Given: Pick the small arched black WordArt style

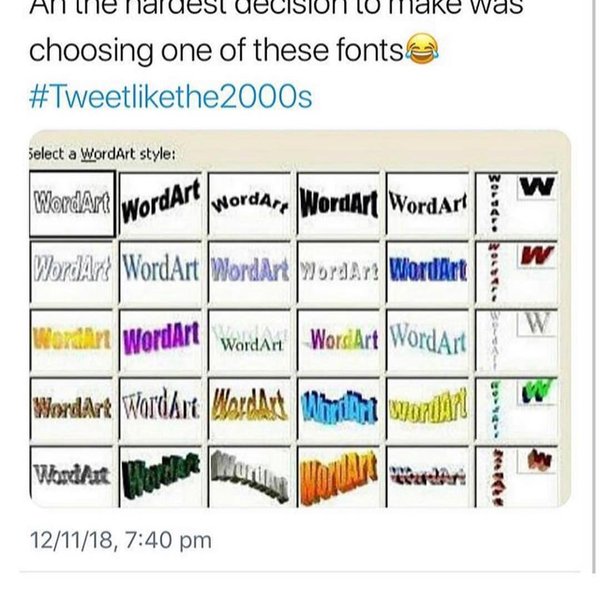Looking at the screenshot, I should click(x=251, y=203).
